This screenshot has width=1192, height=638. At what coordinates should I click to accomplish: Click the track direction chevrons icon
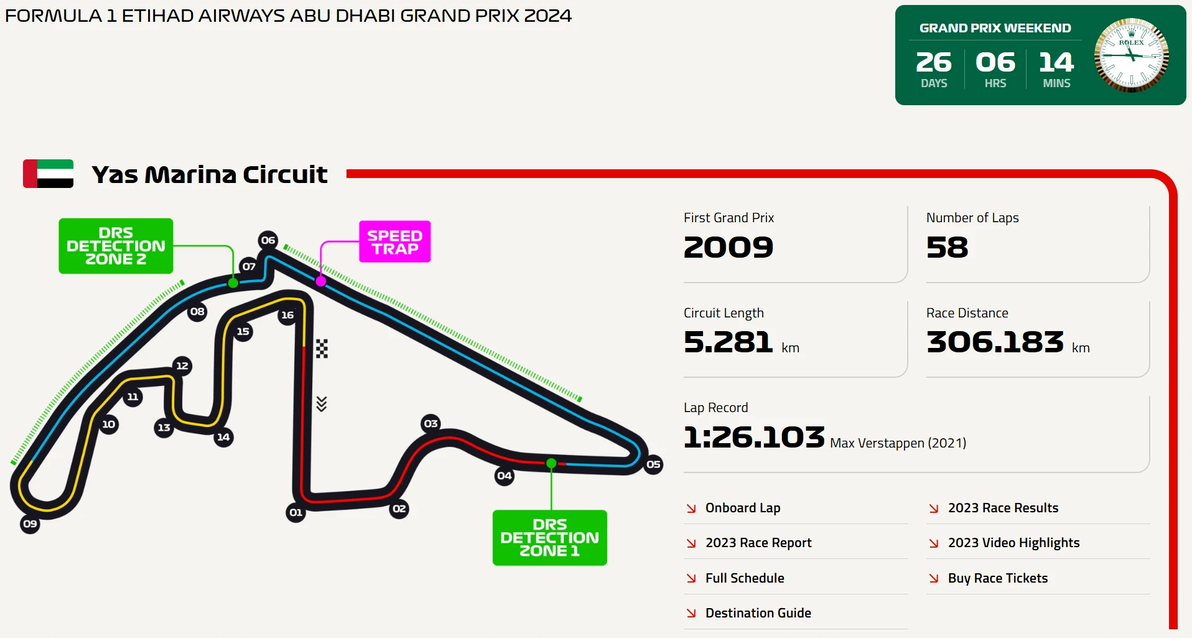click(x=321, y=403)
